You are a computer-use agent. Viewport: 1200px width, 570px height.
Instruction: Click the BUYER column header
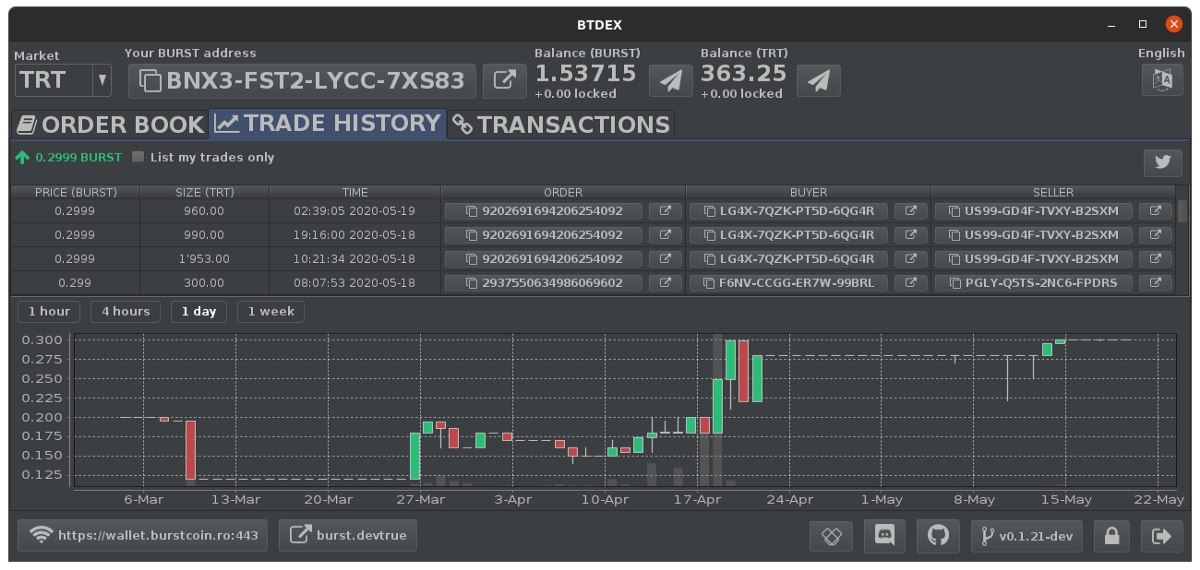808,192
